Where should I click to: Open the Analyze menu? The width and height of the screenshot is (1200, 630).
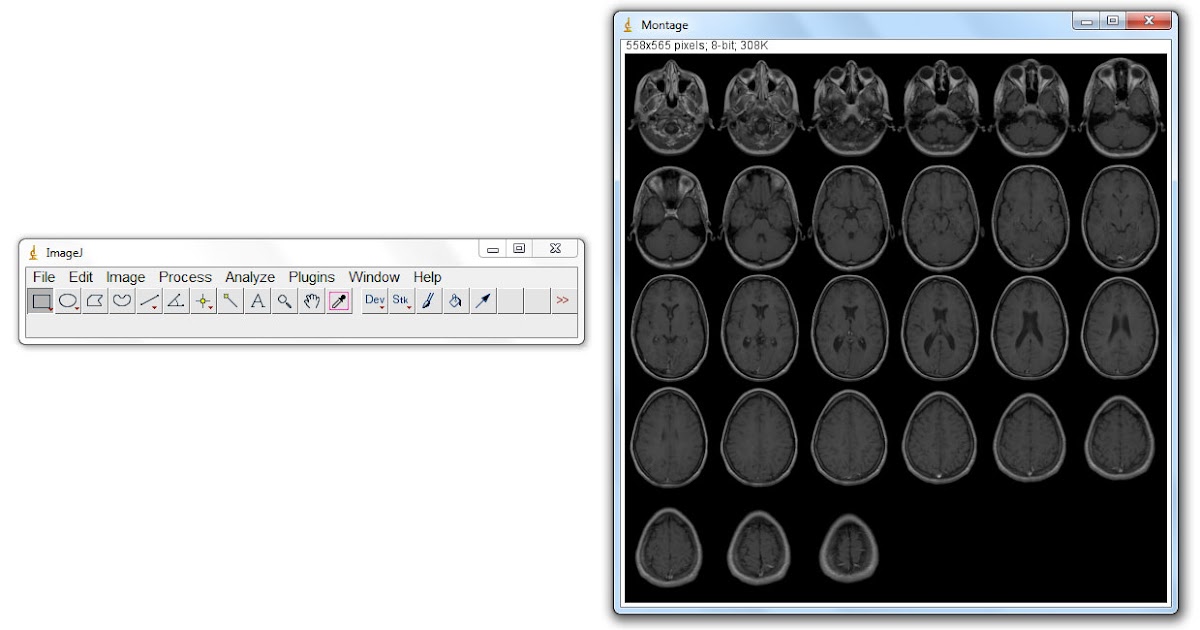click(249, 277)
